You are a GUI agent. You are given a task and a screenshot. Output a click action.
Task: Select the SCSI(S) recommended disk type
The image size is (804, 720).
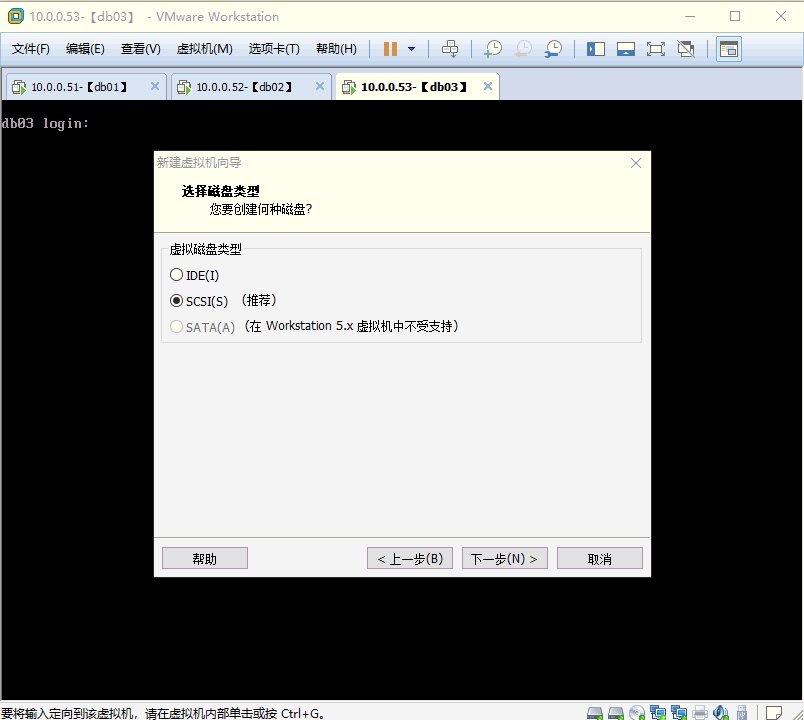point(177,301)
